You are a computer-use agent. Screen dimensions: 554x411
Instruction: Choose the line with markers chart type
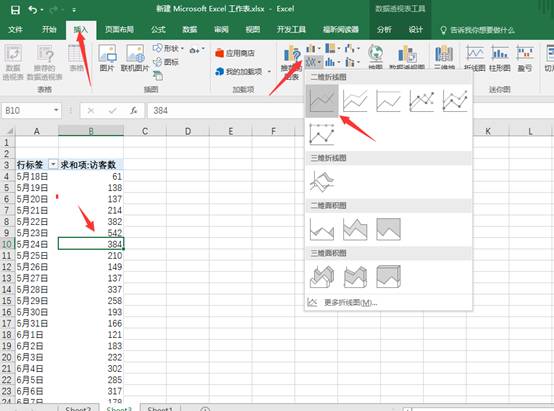422,101
